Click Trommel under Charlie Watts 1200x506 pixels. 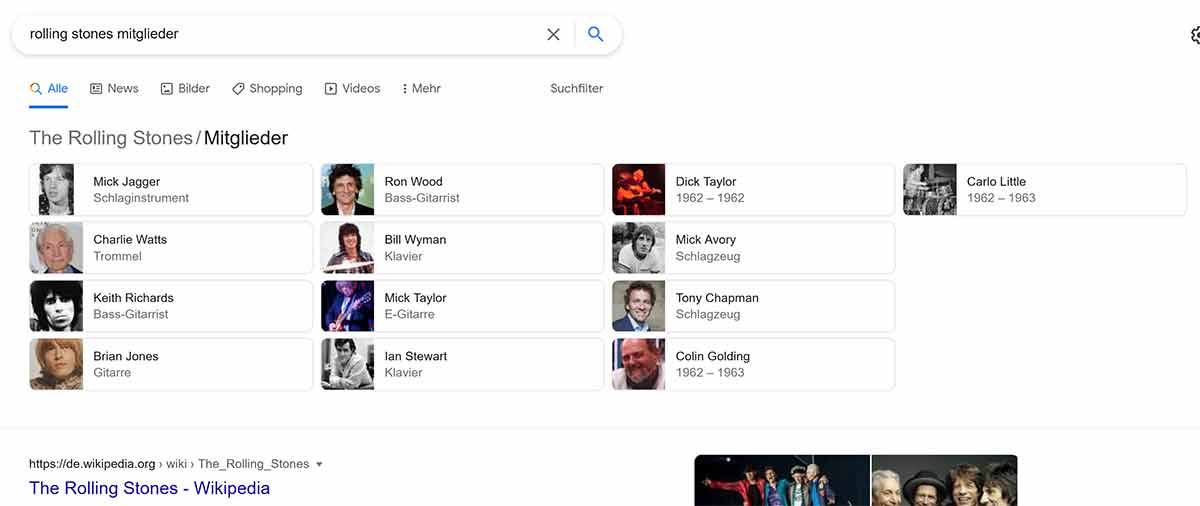118,256
